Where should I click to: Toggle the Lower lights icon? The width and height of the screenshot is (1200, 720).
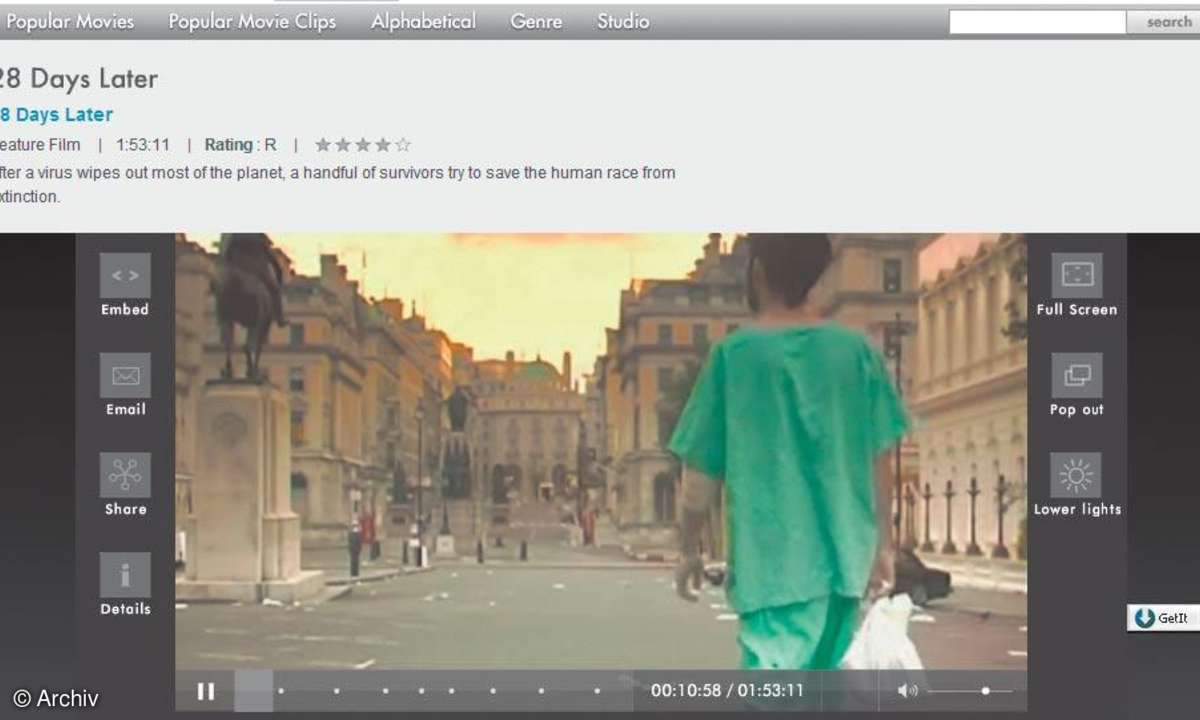pos(1076,475)
